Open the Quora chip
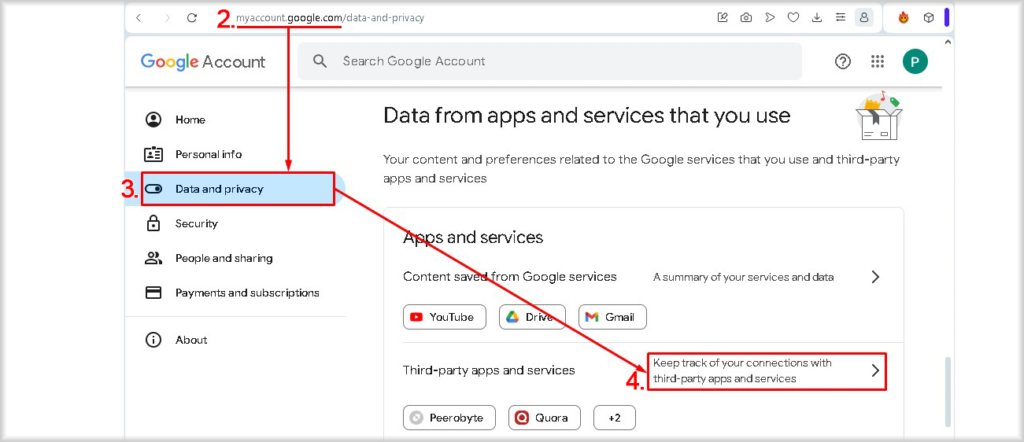 (x=545, y=418)
